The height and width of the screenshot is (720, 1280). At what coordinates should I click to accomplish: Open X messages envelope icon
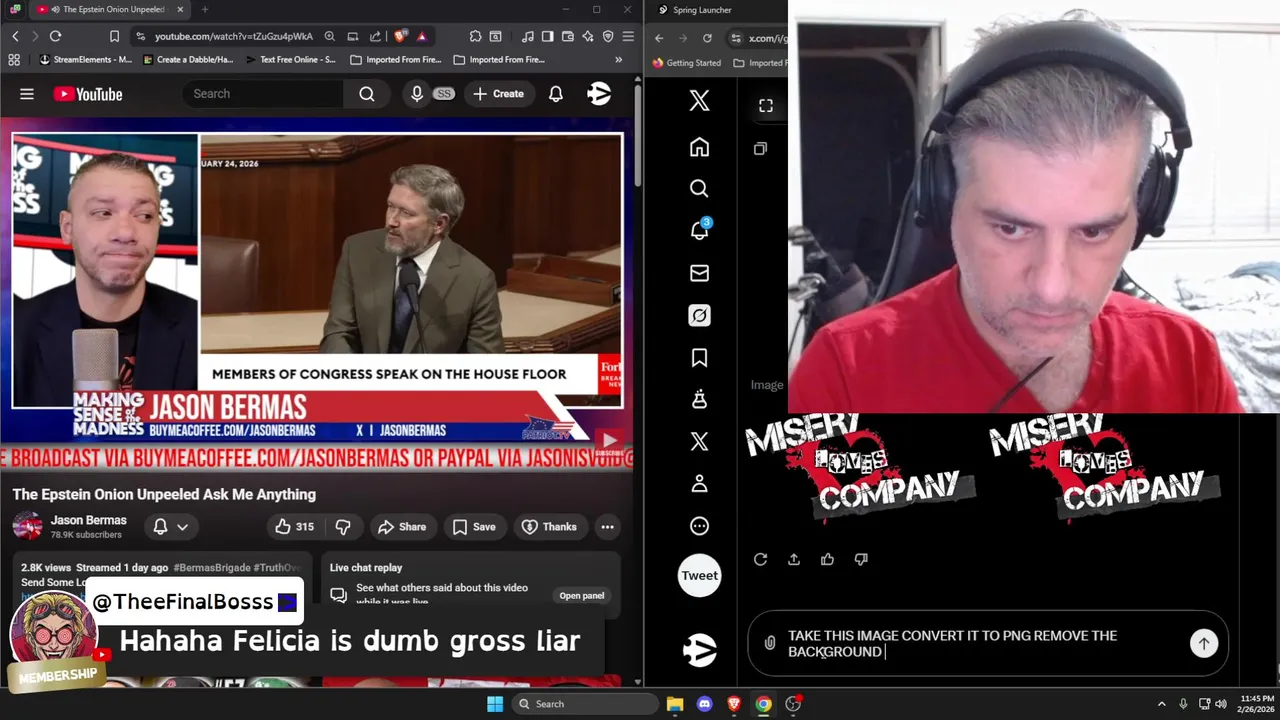pos(699,273)
